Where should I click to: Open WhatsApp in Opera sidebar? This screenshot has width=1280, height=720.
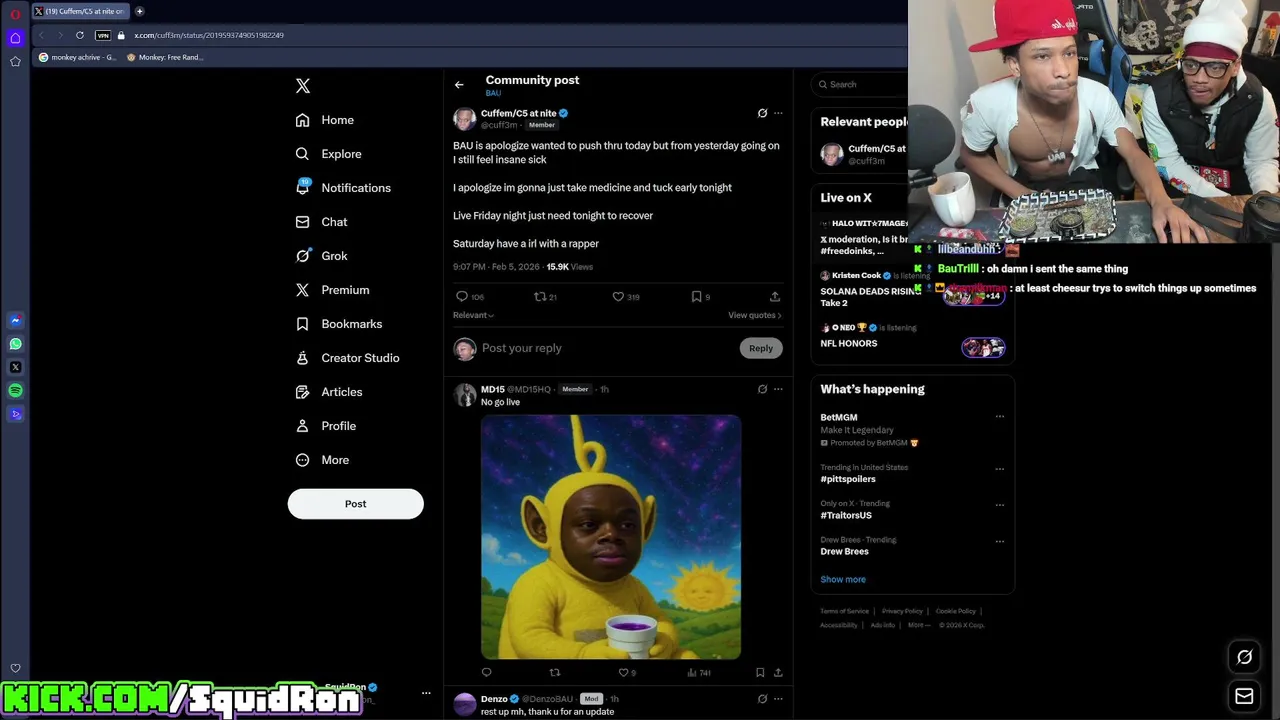[15, 344]
